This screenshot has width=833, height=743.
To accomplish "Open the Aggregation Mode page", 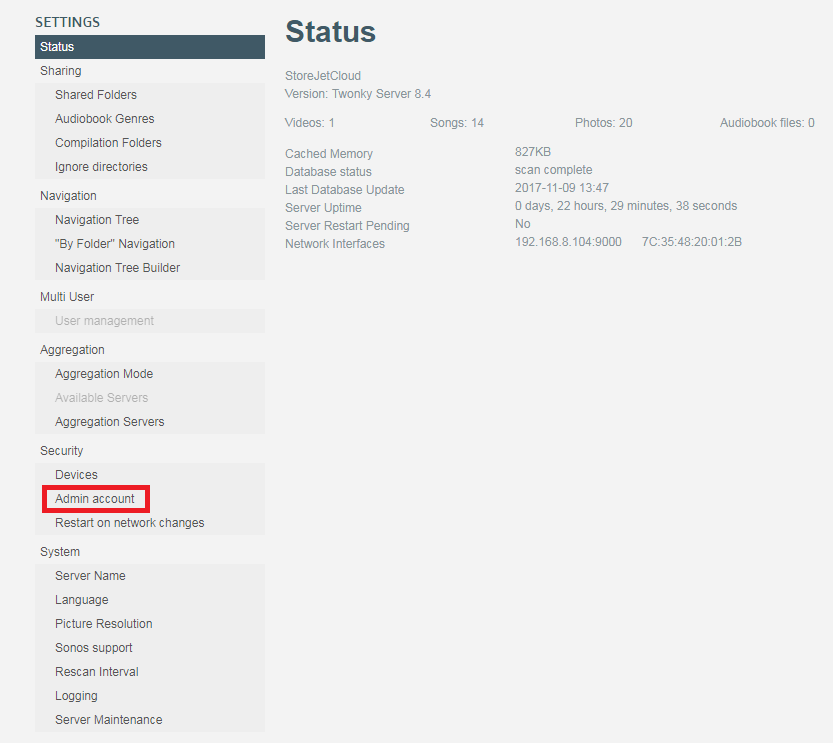I will 103,373.
